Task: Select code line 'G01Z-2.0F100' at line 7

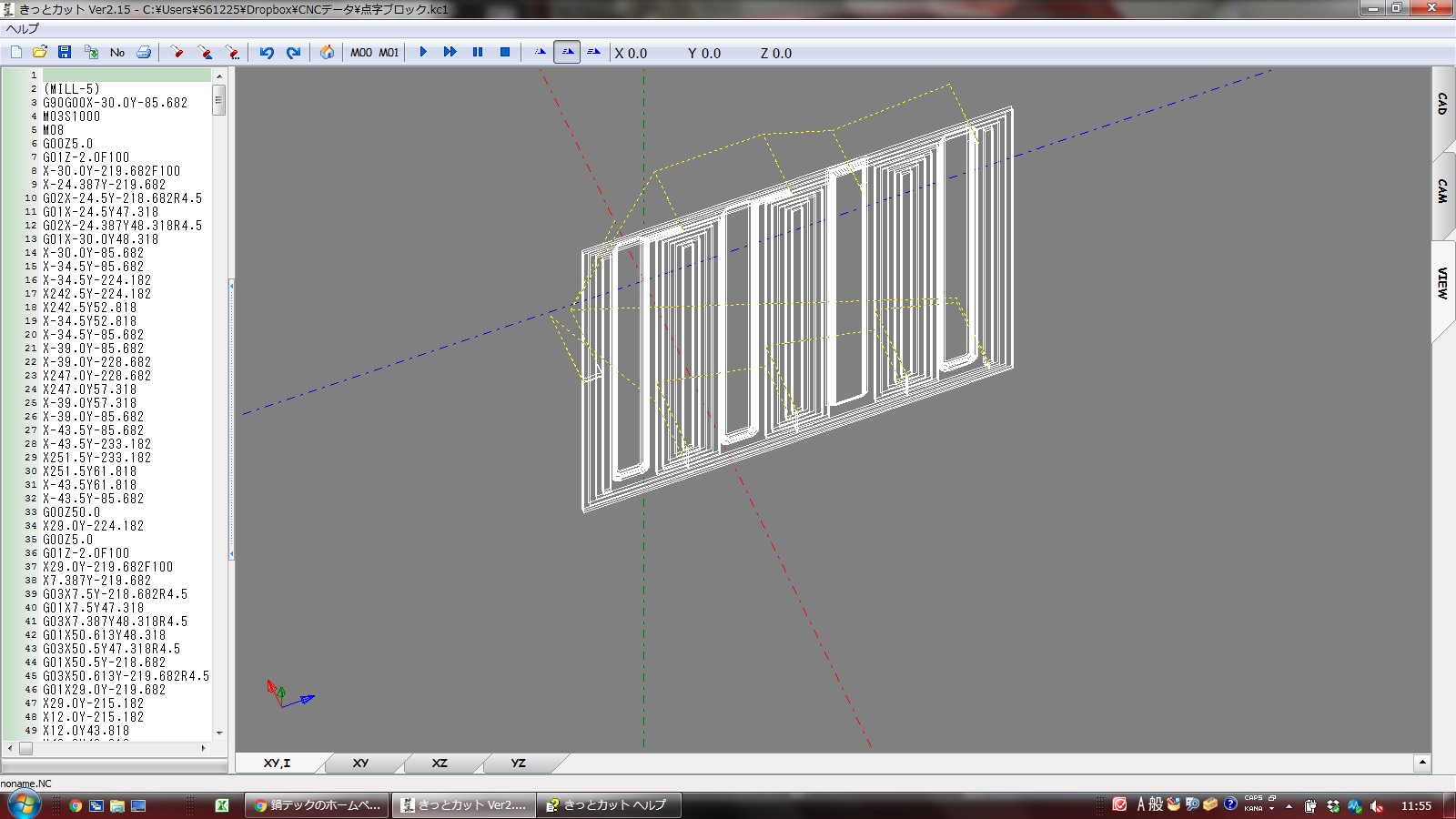Action: pyautogui.click(x=86, y=157)
